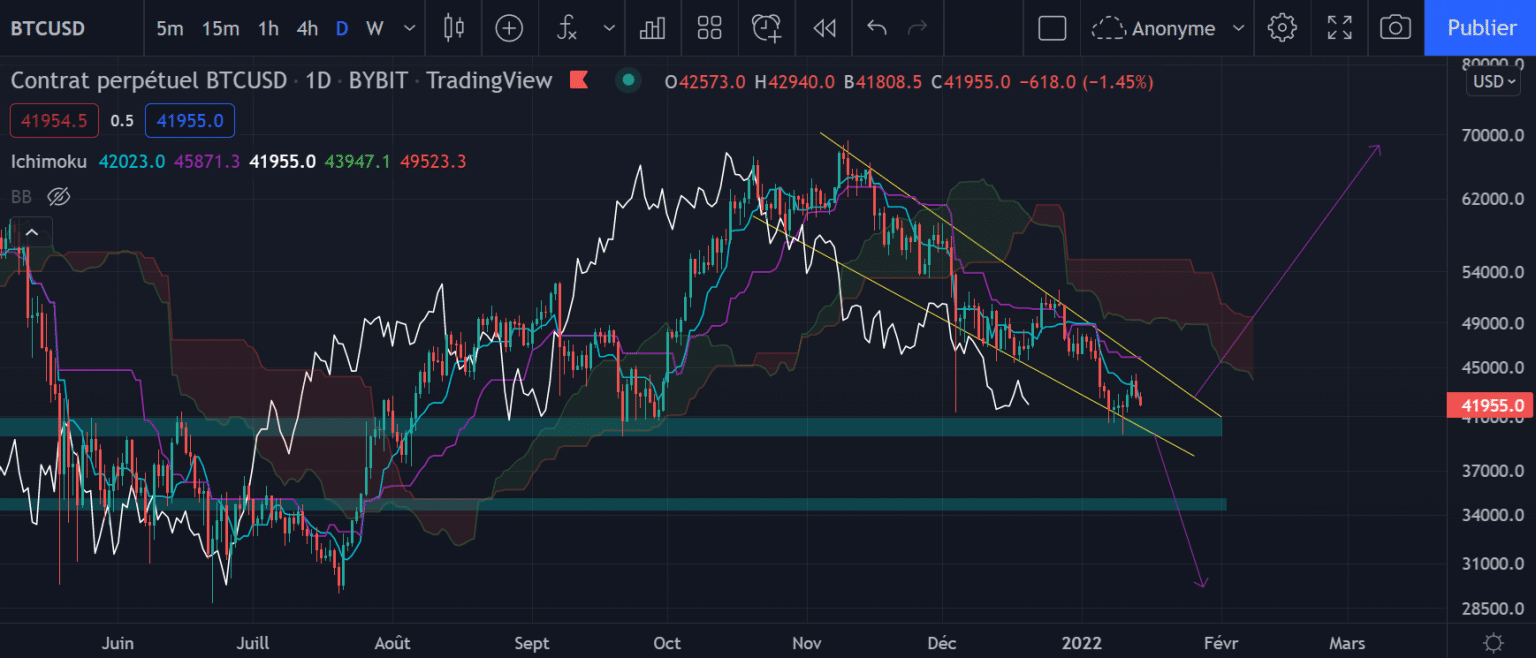Image resolution: width=1536 pixels, height=658 pixels.
Task: Redo the last chart action
Action: (x=917, y=28)
